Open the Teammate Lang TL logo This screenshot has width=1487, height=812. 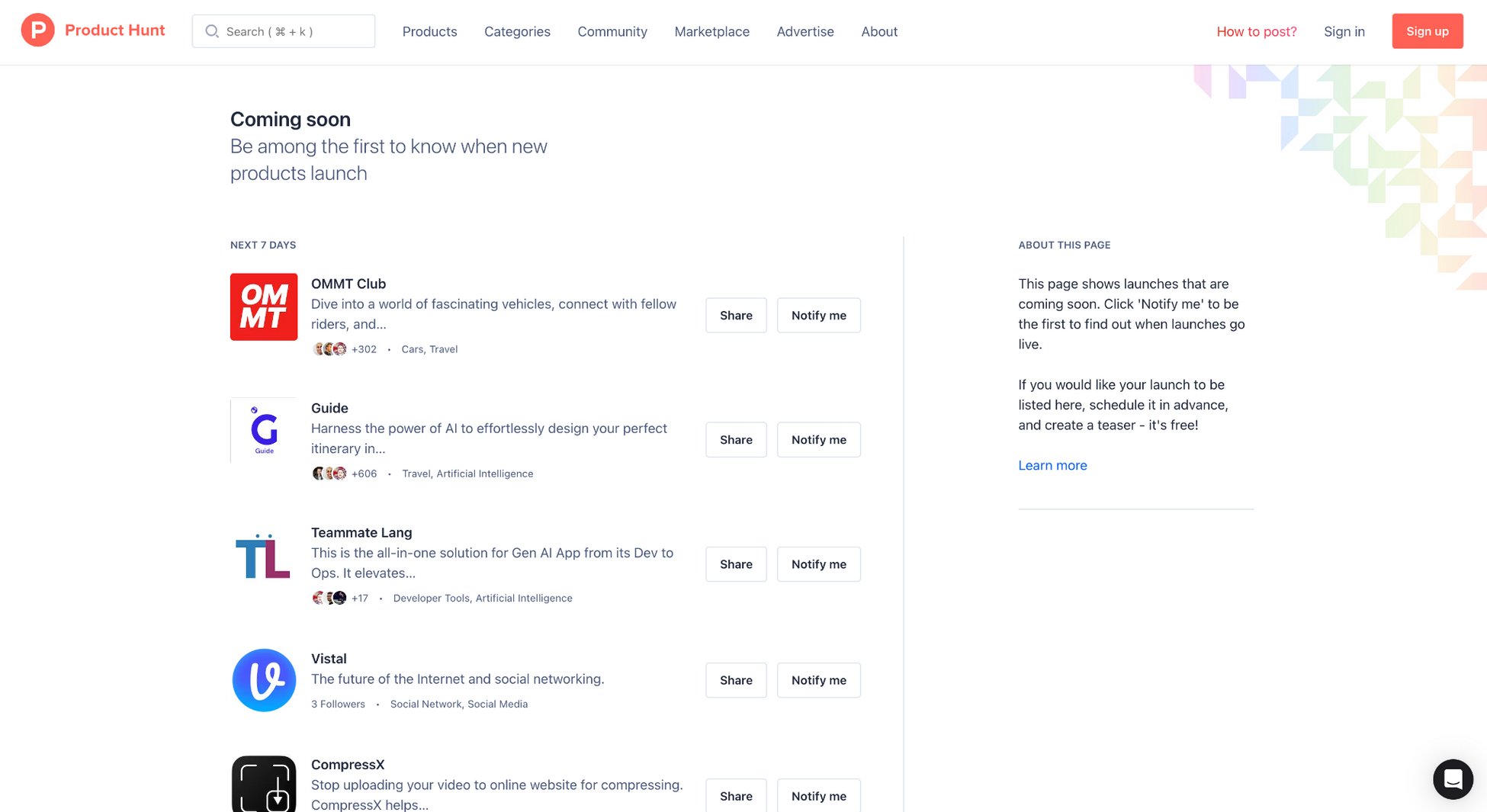(x=264, y=555)
